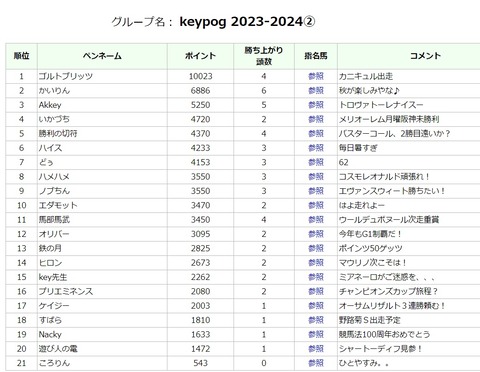Click the 勝ち上がり頭数 column header
The image size is (480, 372).
point(264,56)
